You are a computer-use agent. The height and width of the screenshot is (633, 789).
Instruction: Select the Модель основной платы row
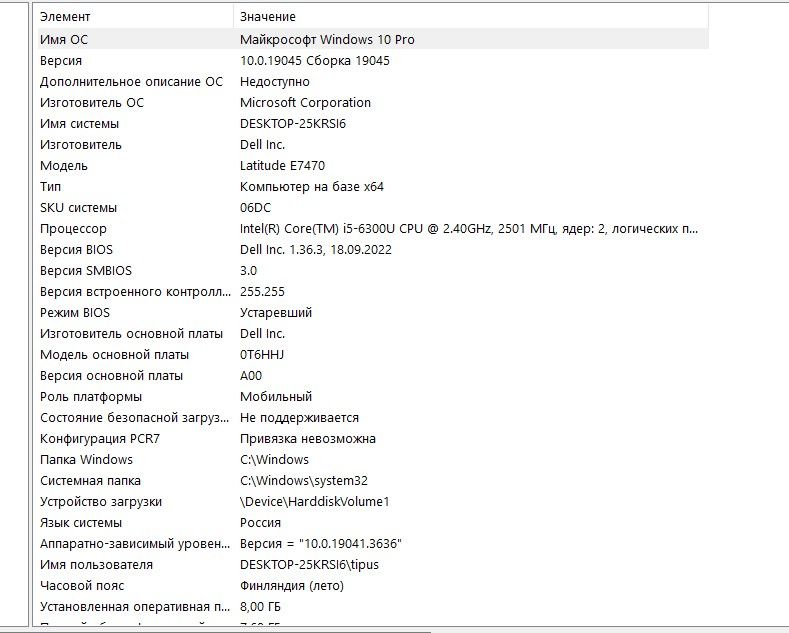tap(373, 355)
